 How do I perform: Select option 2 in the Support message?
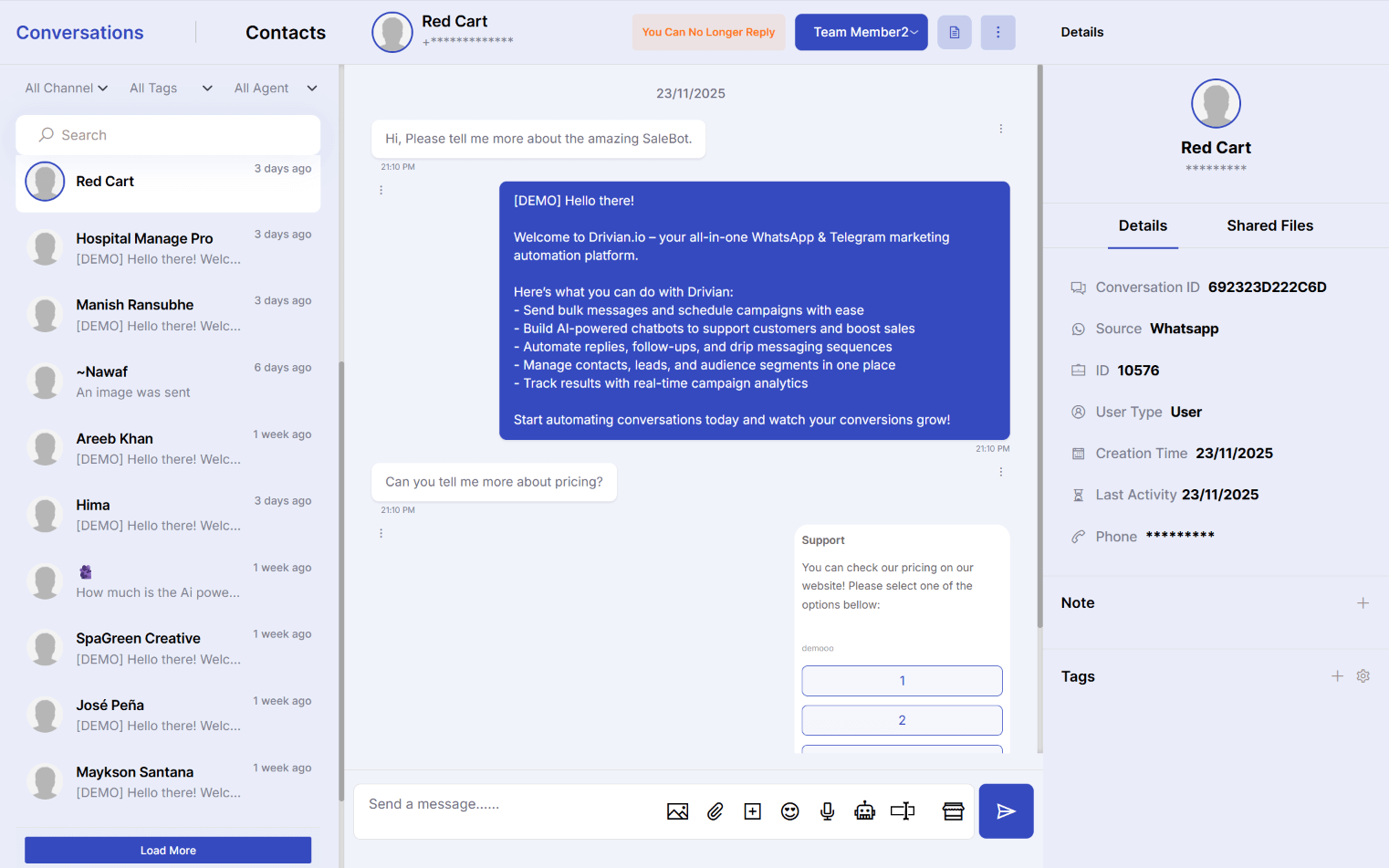coord(902,720)
